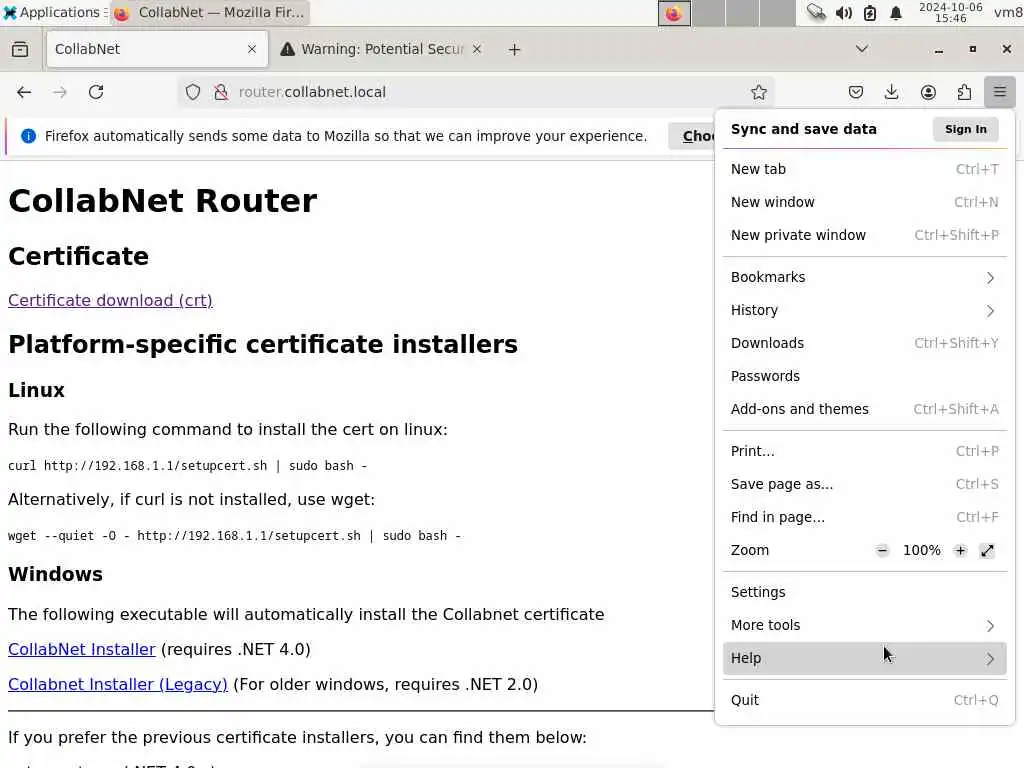This screenshot has width=1024, height=768.
Task: Expand the Bookmarks submenu
Action: click(864, 278)
